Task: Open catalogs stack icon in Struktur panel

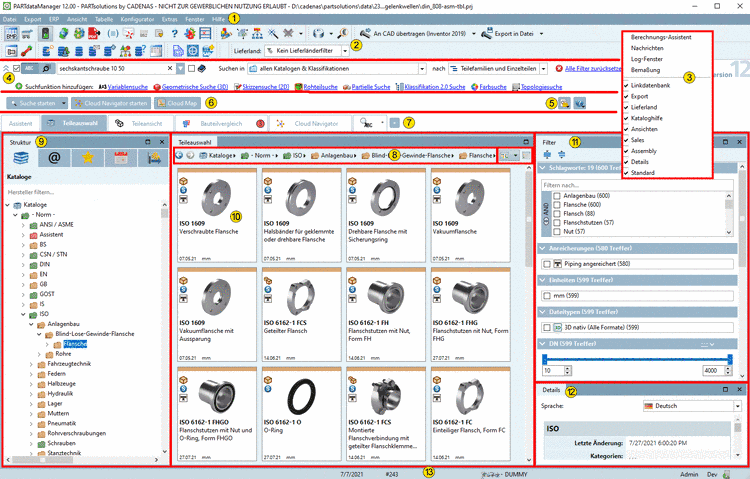Action: pos(21,157)
